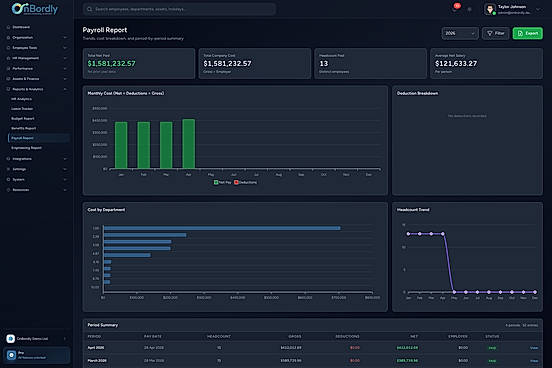Expand the HR Management chevron

65,58
